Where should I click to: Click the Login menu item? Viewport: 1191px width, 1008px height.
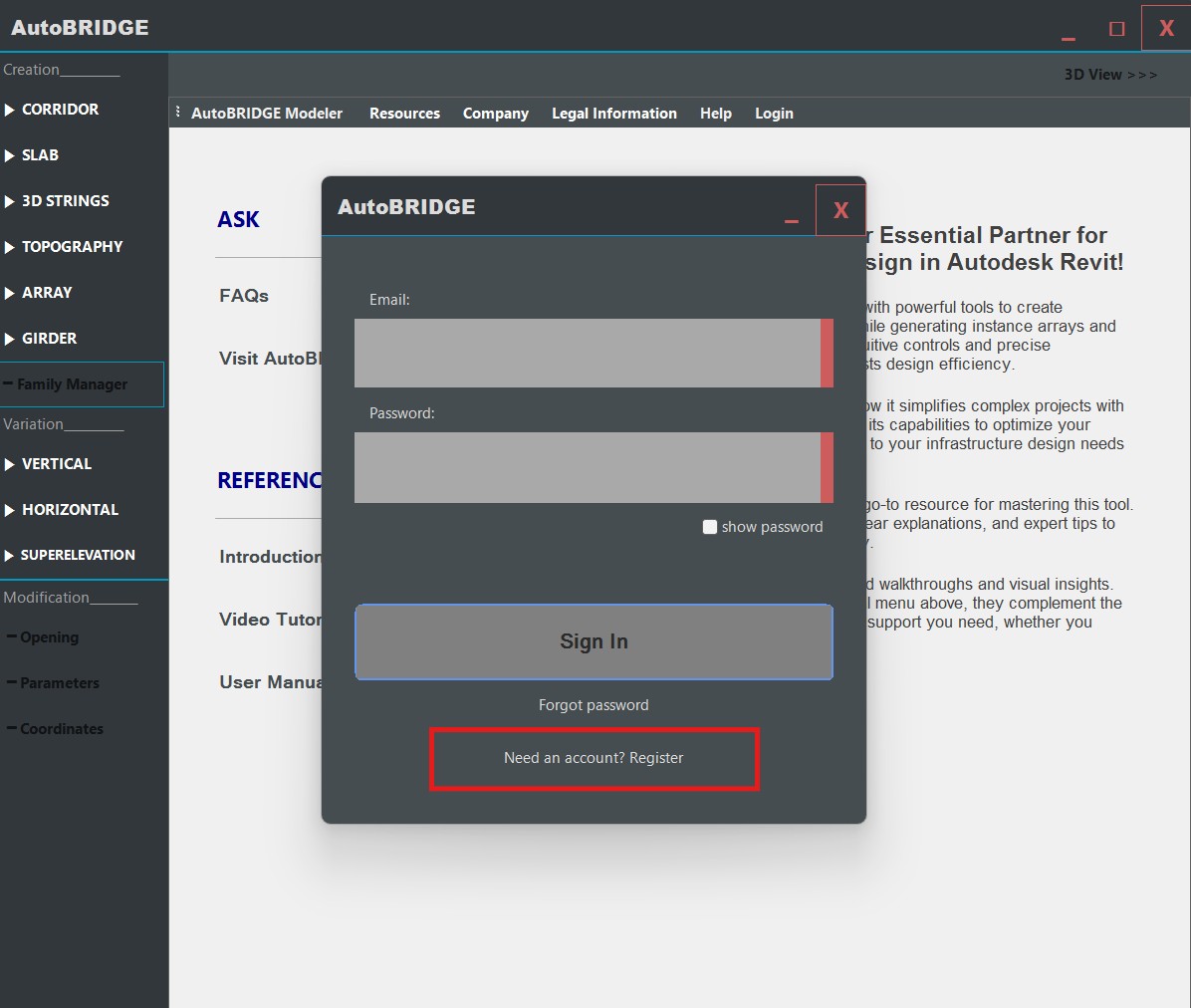(x=774, y=113)
